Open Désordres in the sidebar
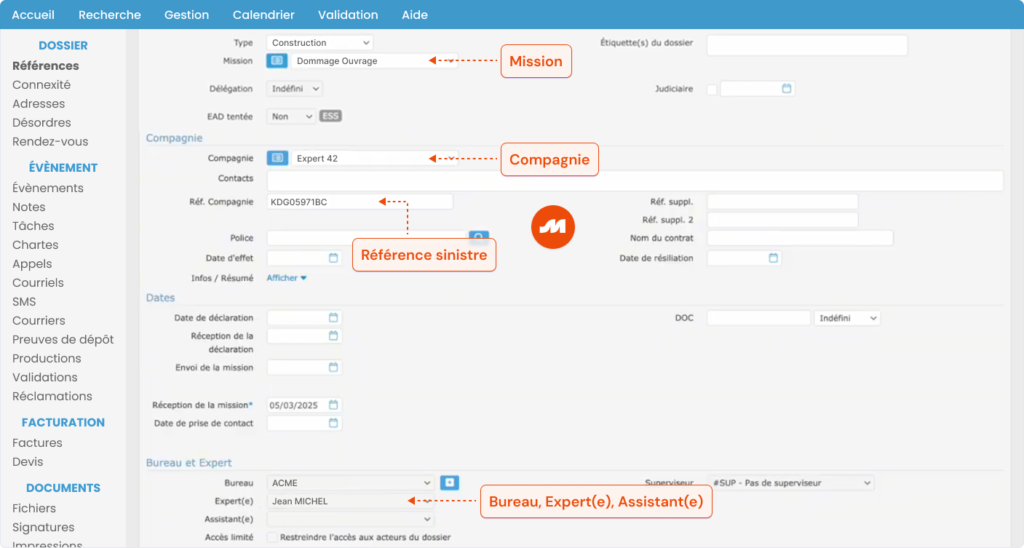Viewport: 1024px width, 548px height. click(42, 122)
